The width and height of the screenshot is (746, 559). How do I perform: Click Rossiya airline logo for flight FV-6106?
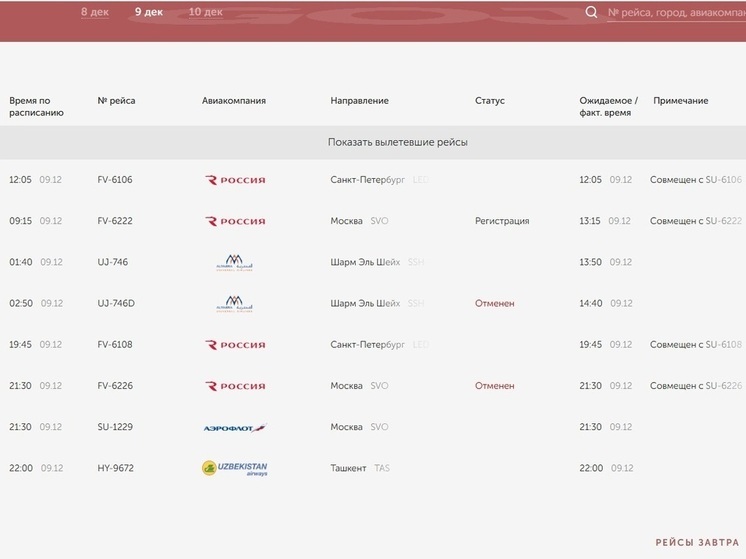click(x=235, y=180)
